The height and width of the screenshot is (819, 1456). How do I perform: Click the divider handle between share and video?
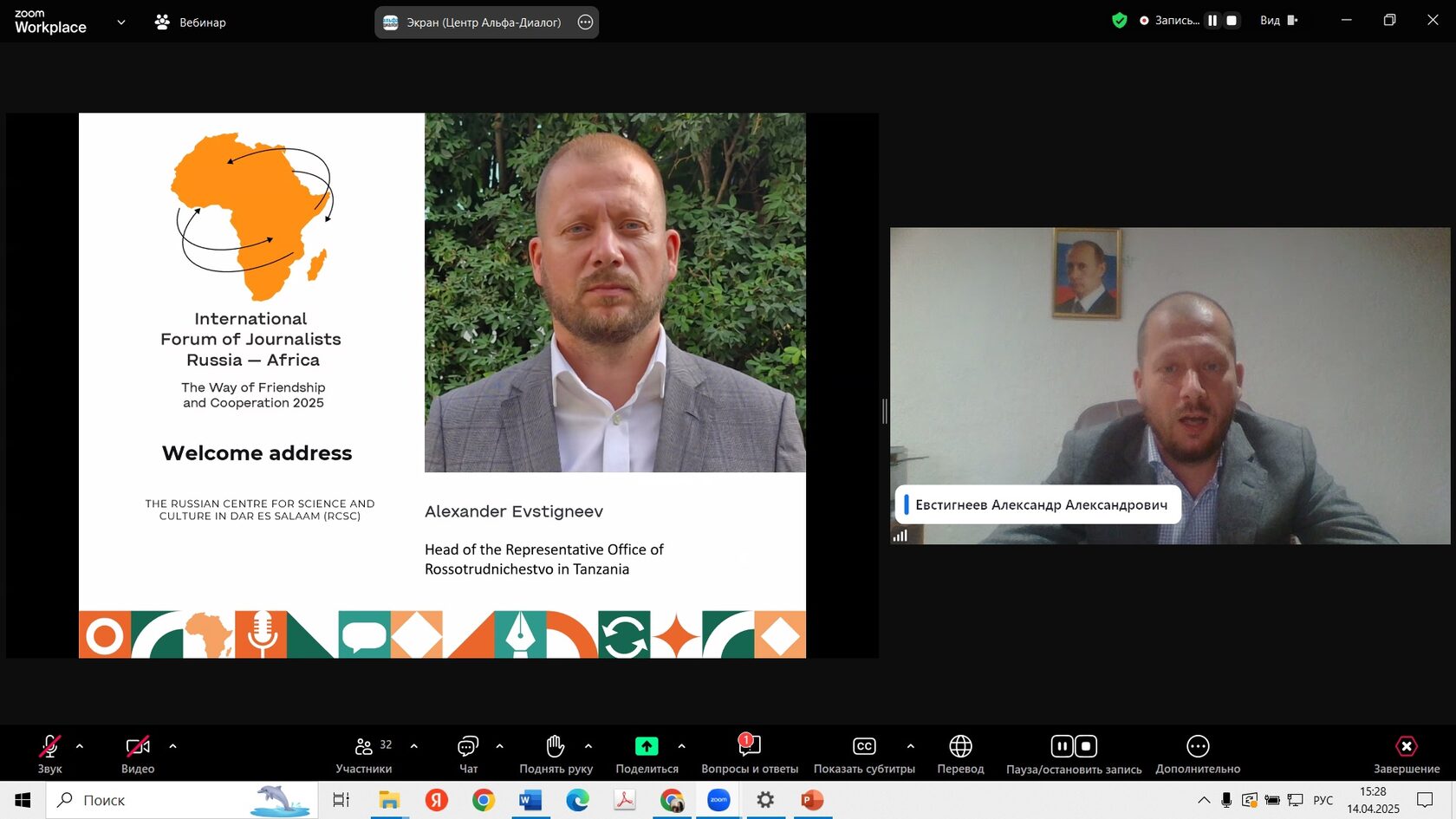coord(884,411)
